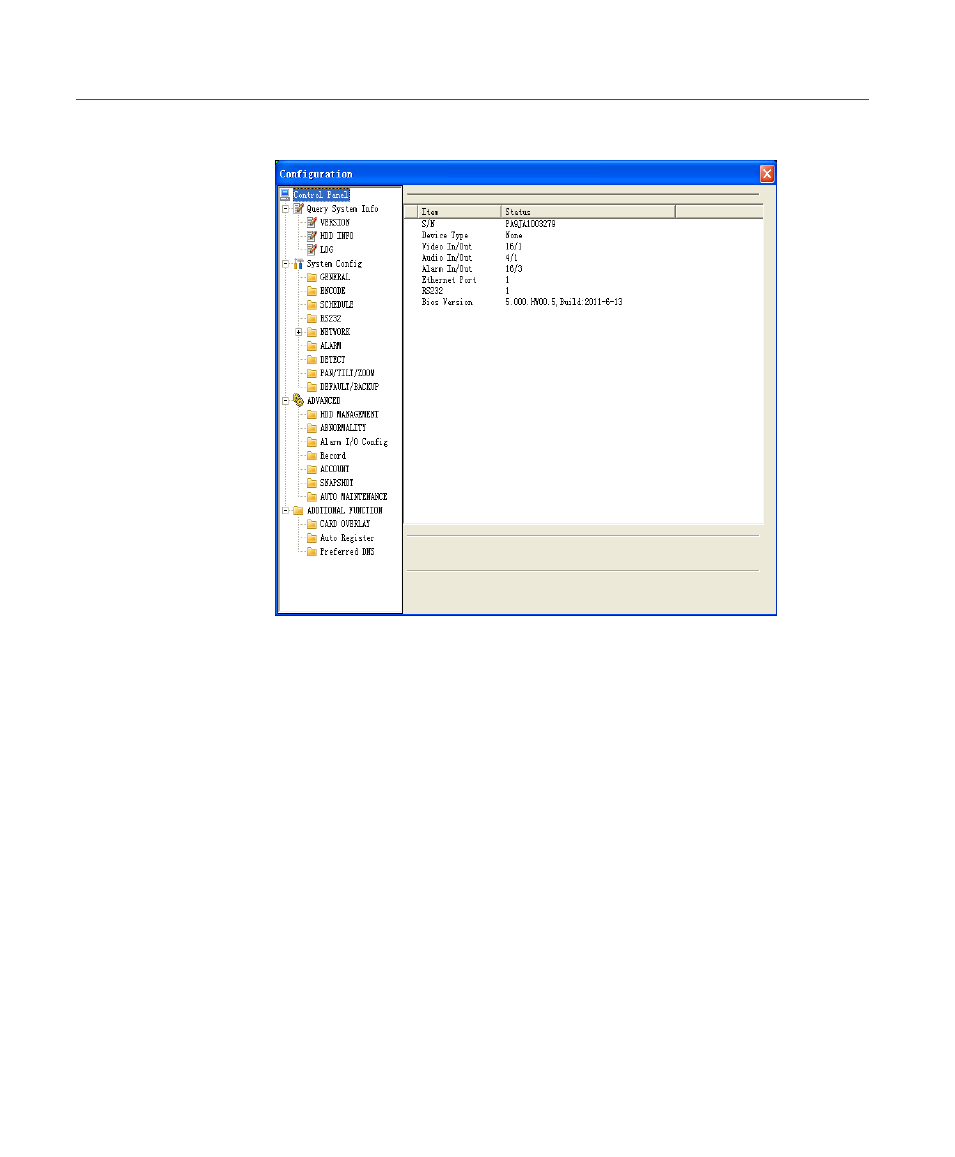Click the DETECT folder icon
This screenshot has width=955, height=1157.
pos(311,360)
